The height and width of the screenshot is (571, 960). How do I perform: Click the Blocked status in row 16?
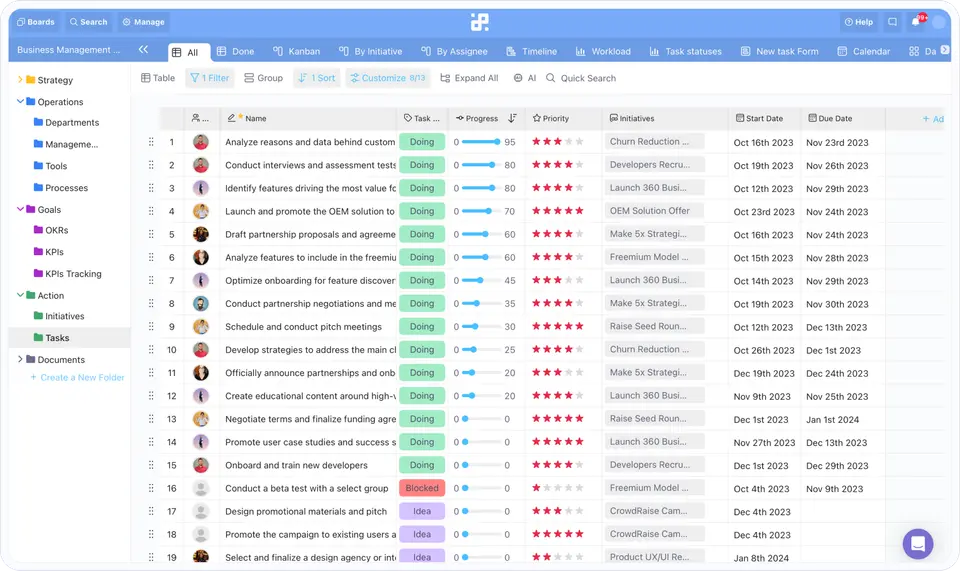point(422,488)
